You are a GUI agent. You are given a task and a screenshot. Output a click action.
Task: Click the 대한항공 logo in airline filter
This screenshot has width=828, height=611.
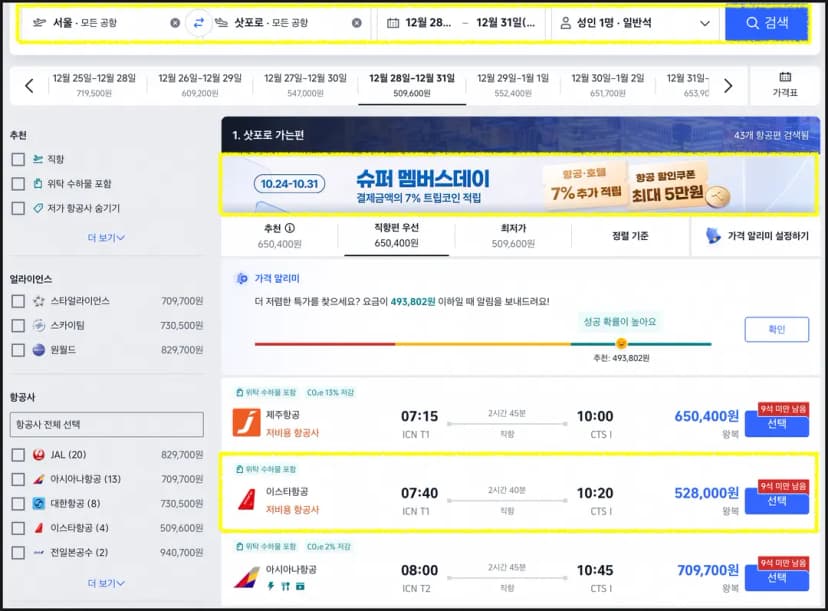[x=39, y=504]
